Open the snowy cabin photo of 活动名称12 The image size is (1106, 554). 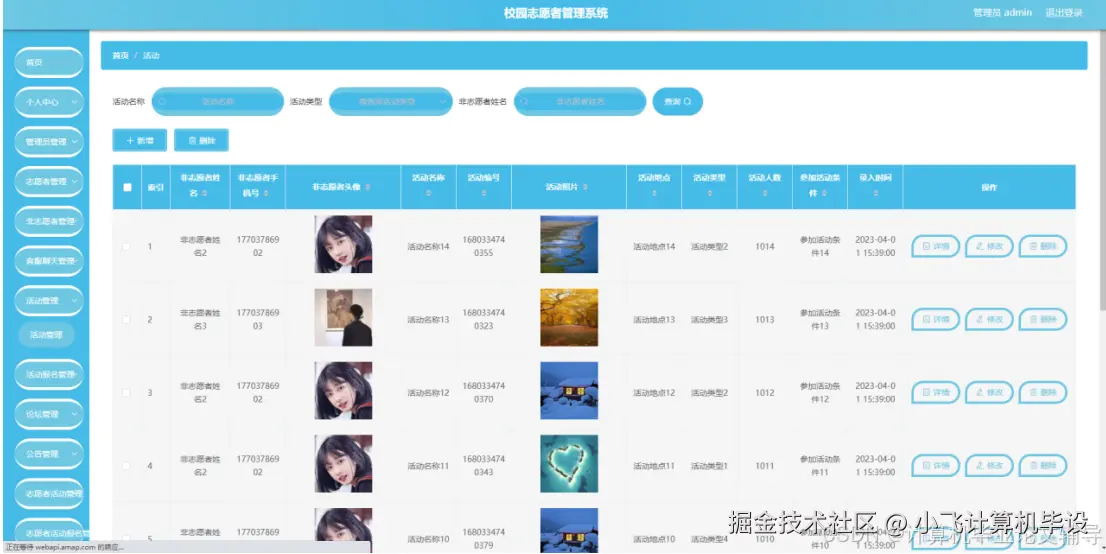pyautogui.click(x=569, y=391)
